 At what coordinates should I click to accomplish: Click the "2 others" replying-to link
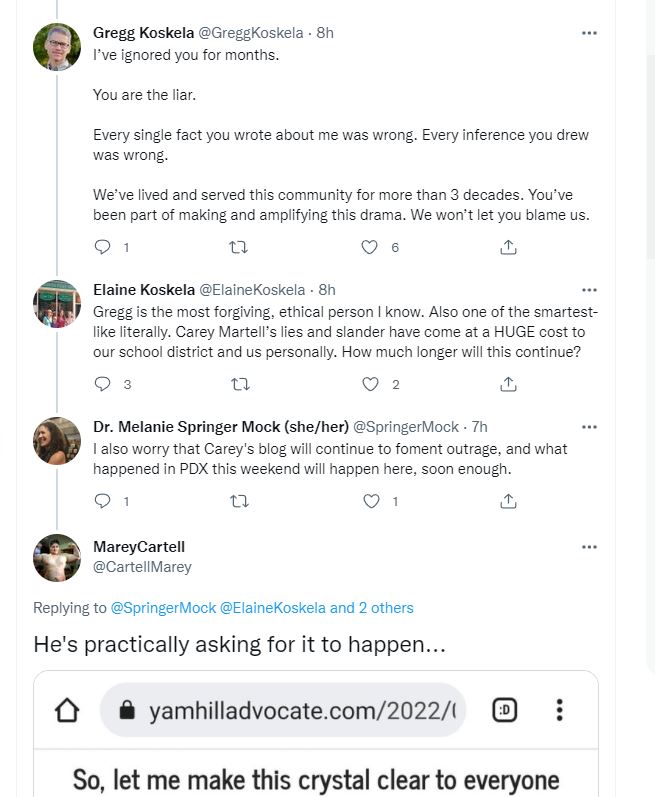pos(386,607)
